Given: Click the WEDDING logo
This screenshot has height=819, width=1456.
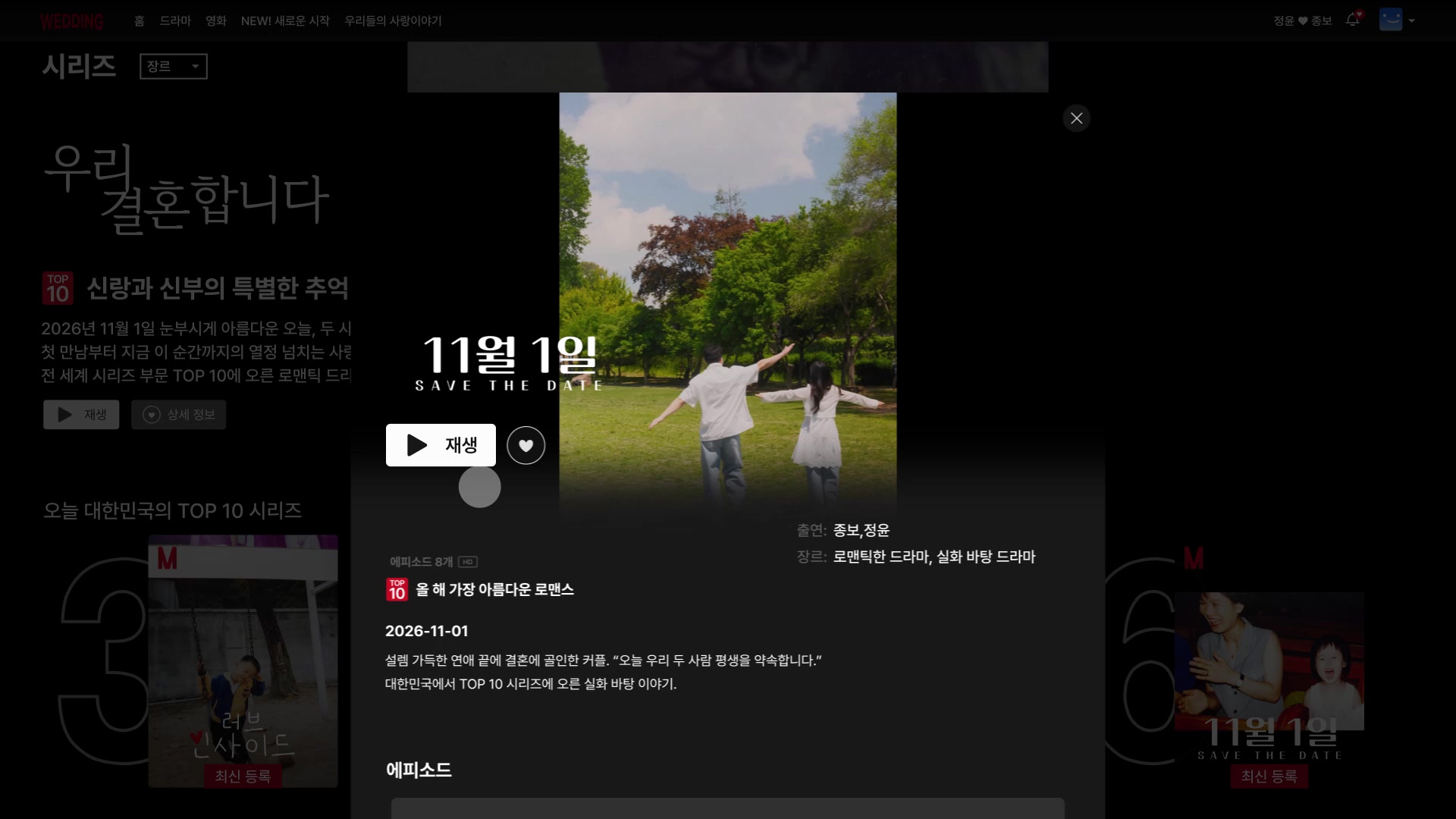Looking at the screenshot, I should (72, 21).
